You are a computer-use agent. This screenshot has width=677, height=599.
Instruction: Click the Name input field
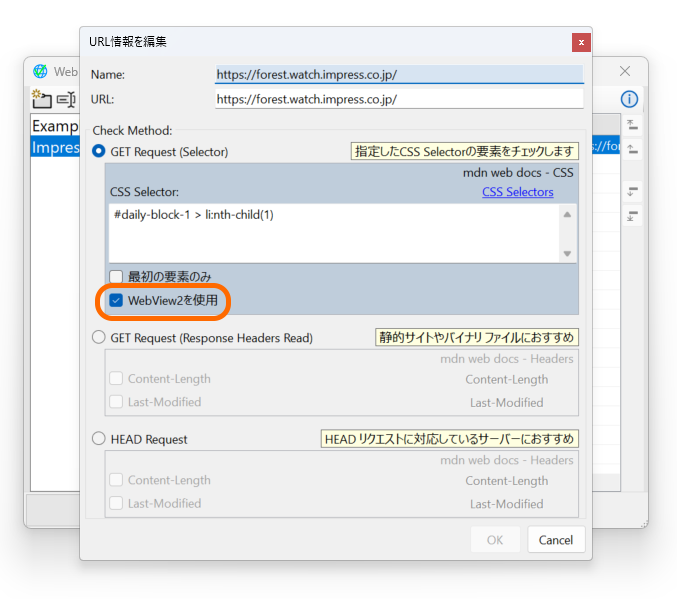tap(399, 74)
